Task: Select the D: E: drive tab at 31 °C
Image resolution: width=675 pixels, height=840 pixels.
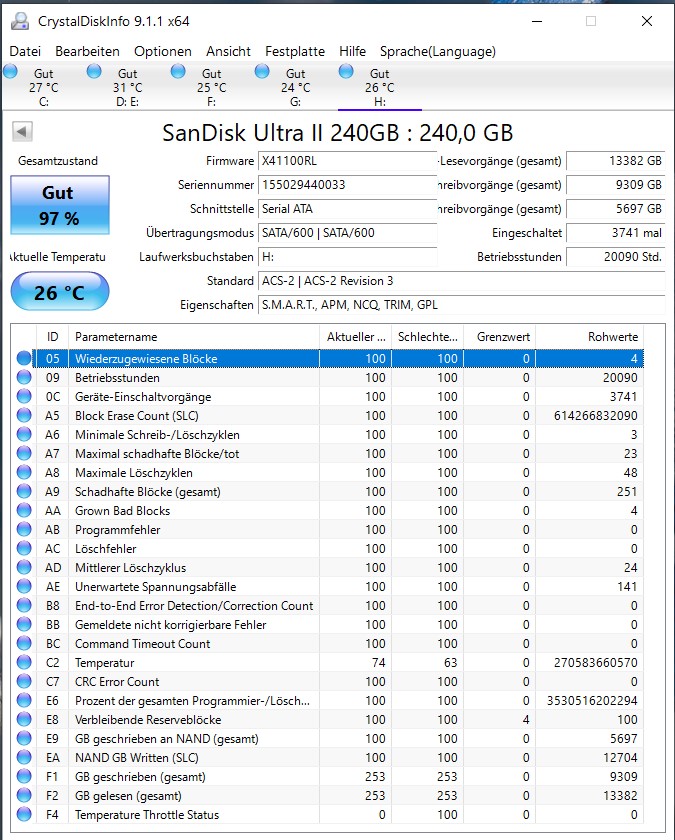Action: point(128,87)
